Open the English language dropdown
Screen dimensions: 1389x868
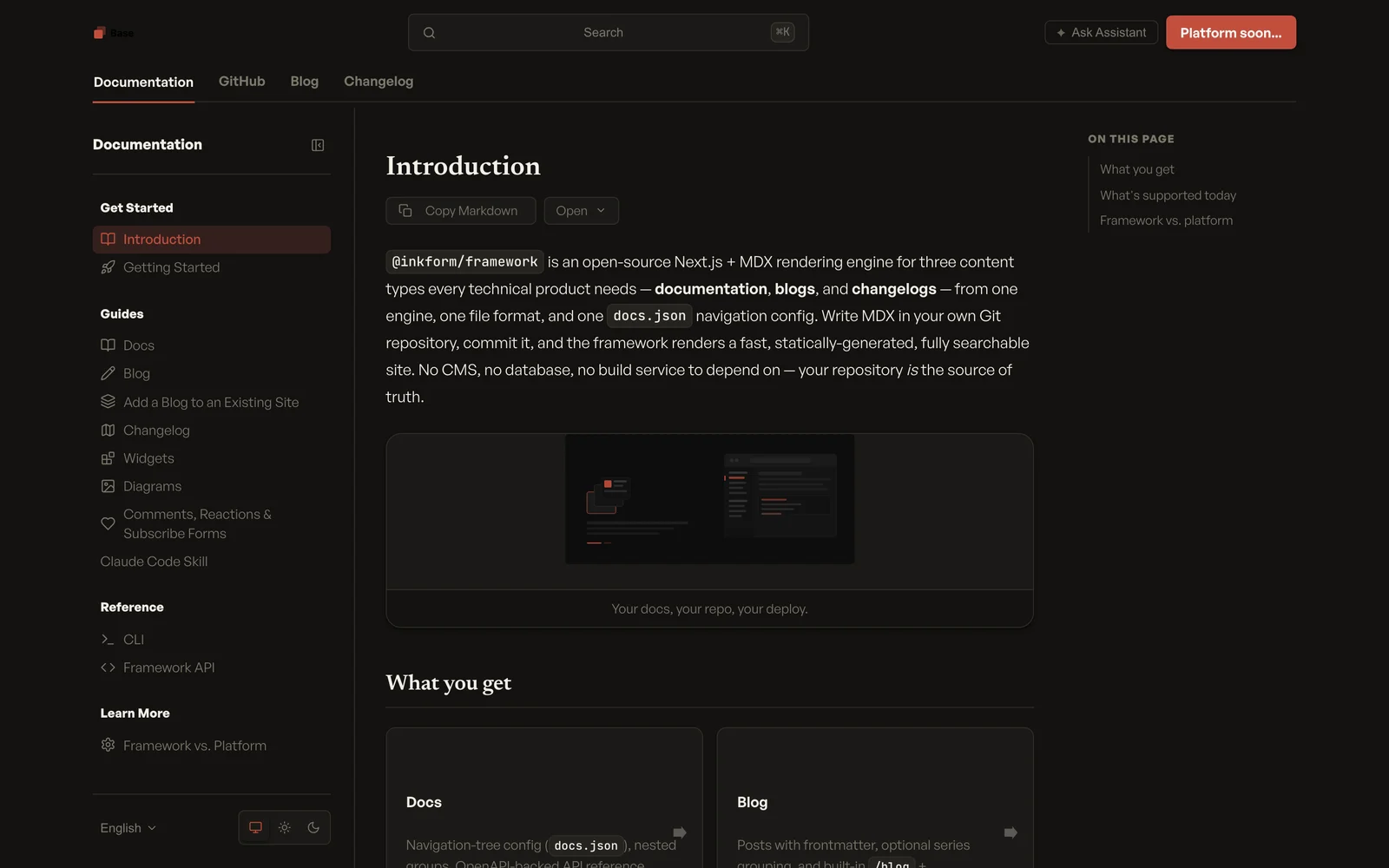click(x=128, y=828)
